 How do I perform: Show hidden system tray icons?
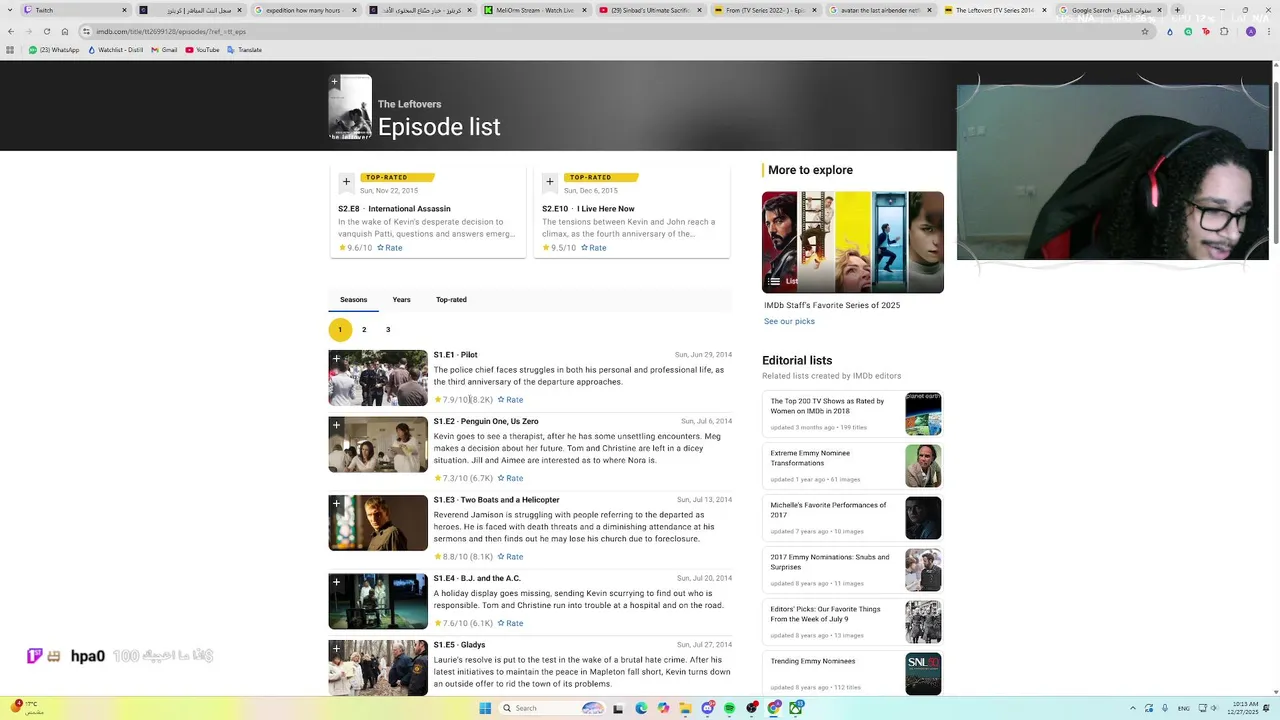[x=1133, y=708]
